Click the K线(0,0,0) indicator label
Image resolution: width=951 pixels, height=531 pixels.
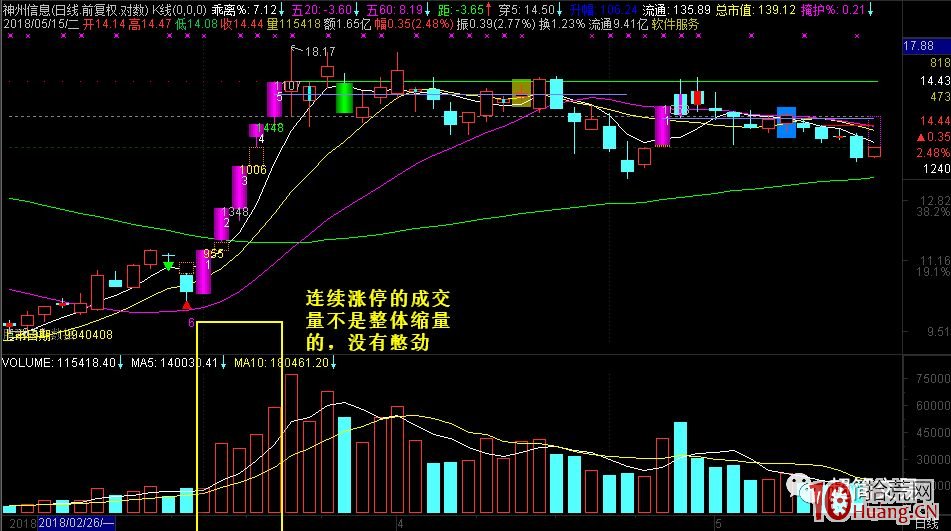pyautogui.click(x=178, y=10)
